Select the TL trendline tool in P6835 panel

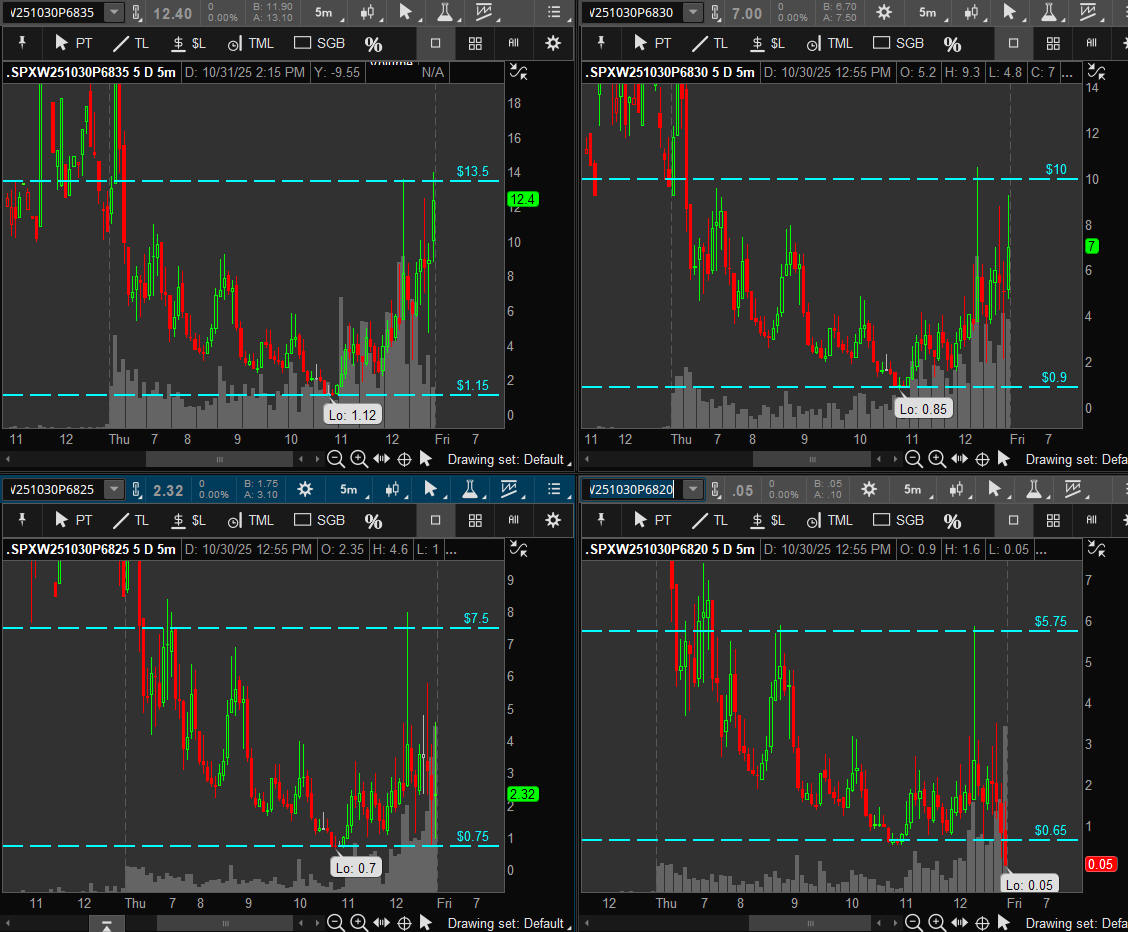131,44
